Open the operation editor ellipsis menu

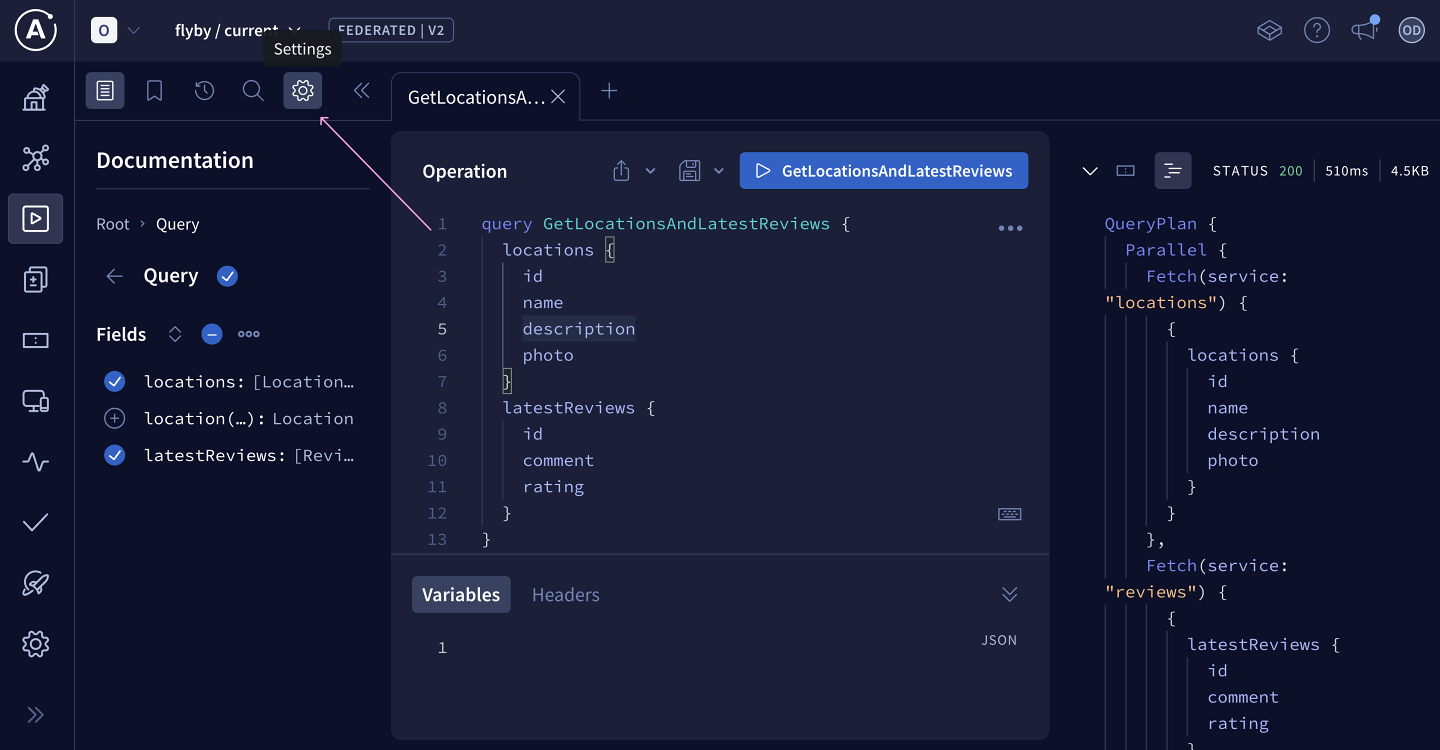(1011, 228)
